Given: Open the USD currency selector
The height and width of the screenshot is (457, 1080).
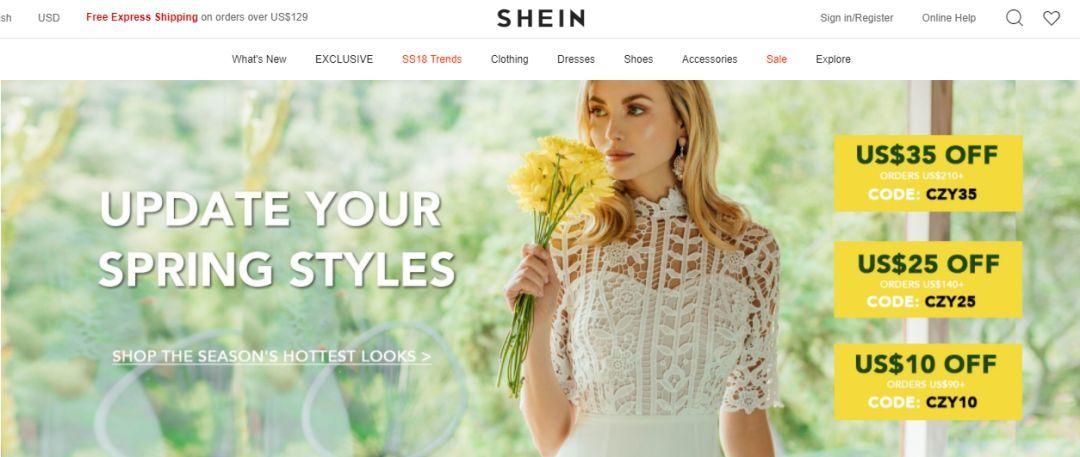Looking at the screenshot, I should pyautogui.click(x=49, y=18).
